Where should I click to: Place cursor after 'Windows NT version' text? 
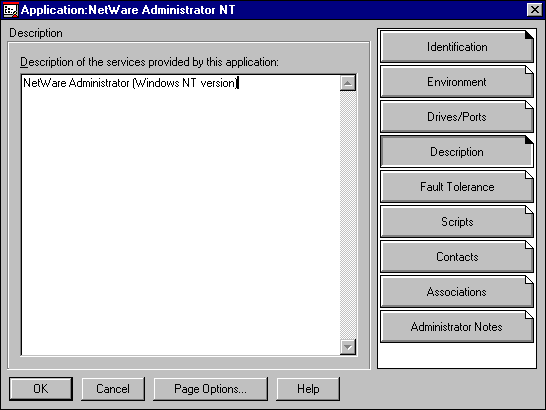[237, 83]
